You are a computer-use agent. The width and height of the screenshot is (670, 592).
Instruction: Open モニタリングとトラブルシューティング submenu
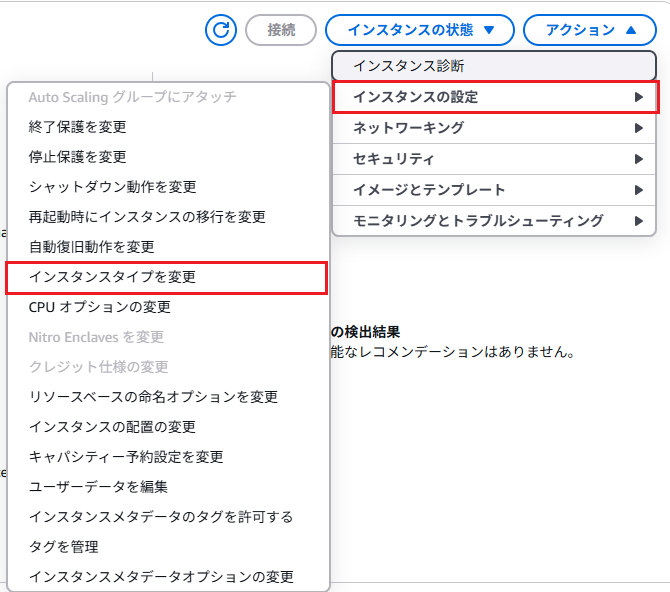point(495,220)
